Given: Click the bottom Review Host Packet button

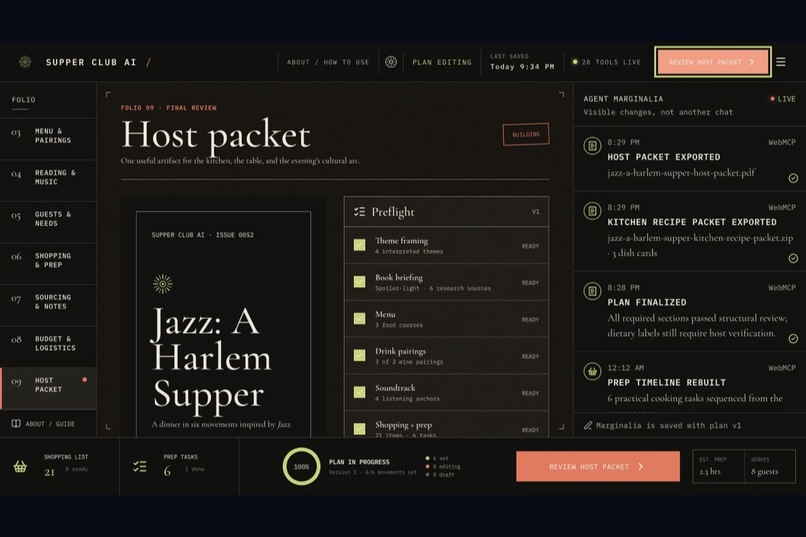Looking at the screenshot, I should coord(598,467).
